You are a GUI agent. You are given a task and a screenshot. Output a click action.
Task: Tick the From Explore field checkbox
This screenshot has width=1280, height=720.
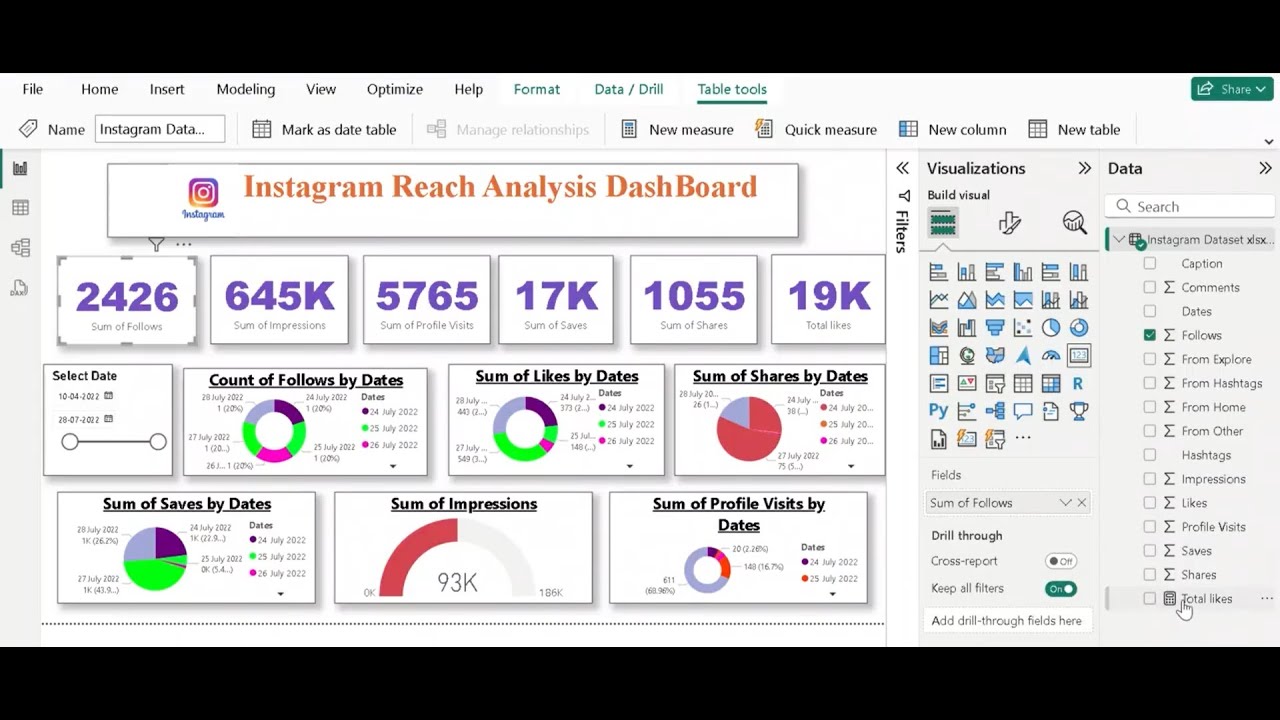tap(1149, 360)
